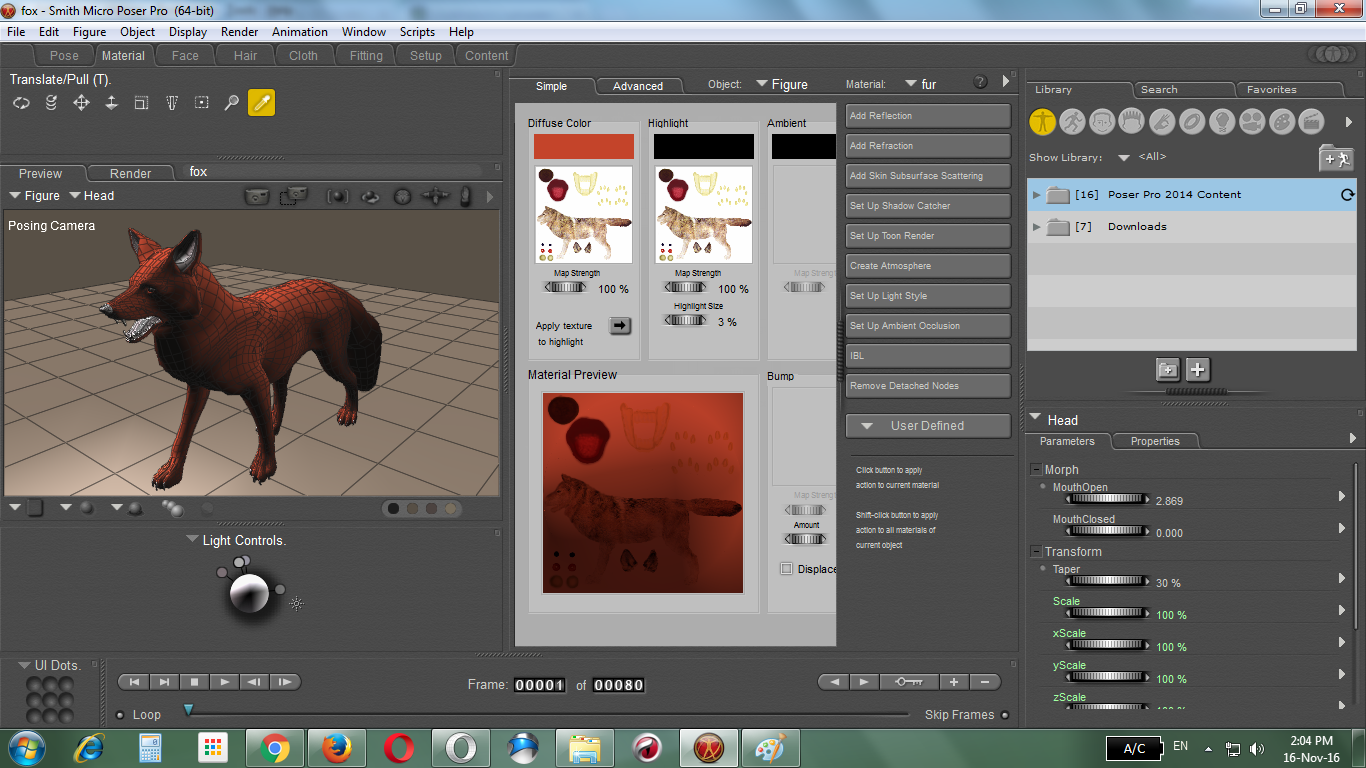Viewport: 1366px width, 768px height.
Task: Click the Area Render camera icon
Action: [x=293, y=196]
